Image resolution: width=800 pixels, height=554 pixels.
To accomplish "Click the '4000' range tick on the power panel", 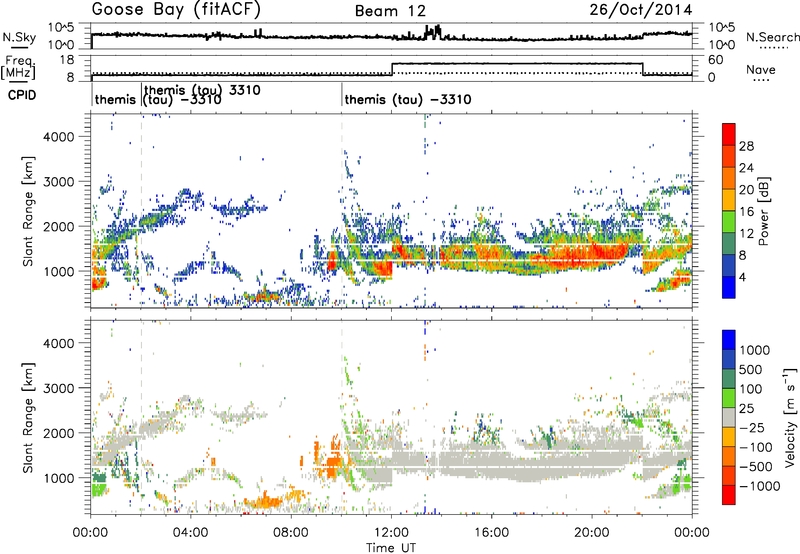I will click(x=59, y=137).
